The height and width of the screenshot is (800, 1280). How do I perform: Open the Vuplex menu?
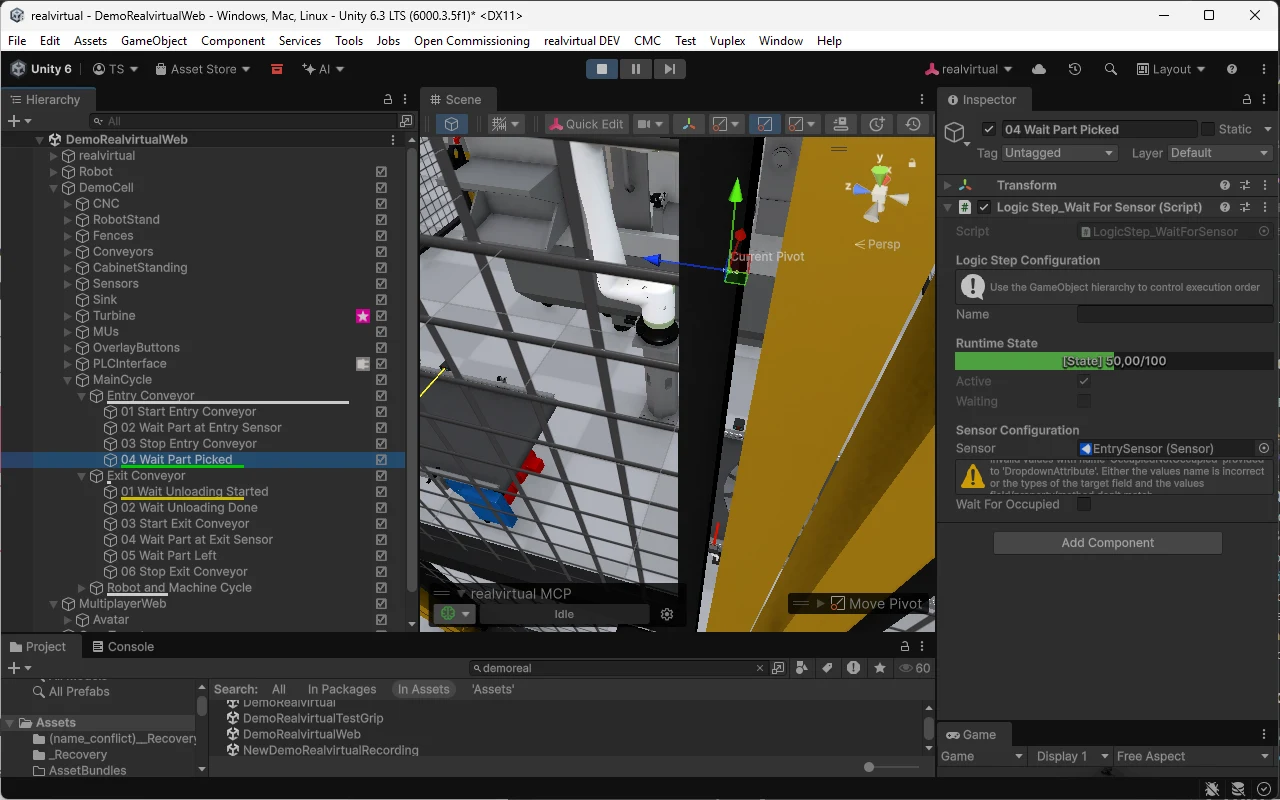727,41
